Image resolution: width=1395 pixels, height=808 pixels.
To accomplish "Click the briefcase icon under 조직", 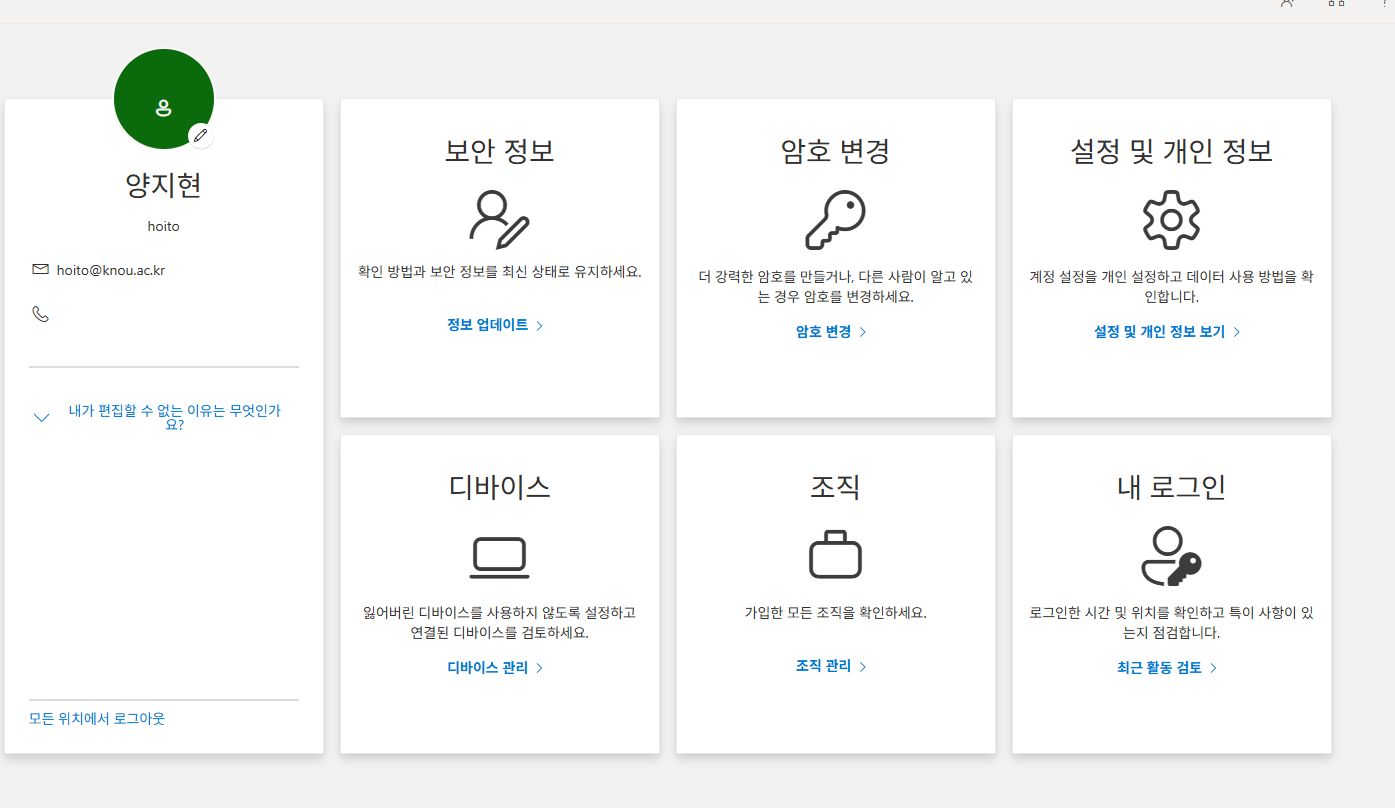I will tap(836, 554).
